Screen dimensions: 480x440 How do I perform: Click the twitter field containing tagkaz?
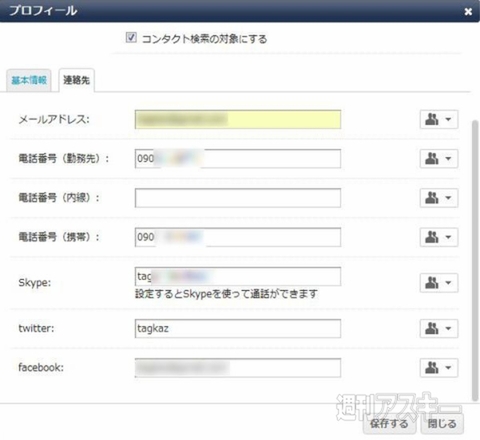coord(238,328)
